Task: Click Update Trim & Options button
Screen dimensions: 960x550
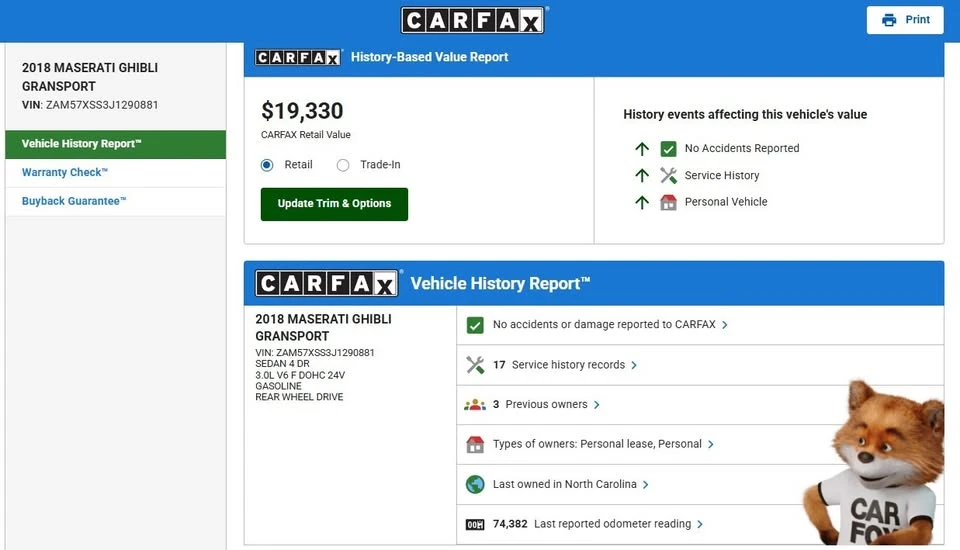Action: [x=334, y=204]
